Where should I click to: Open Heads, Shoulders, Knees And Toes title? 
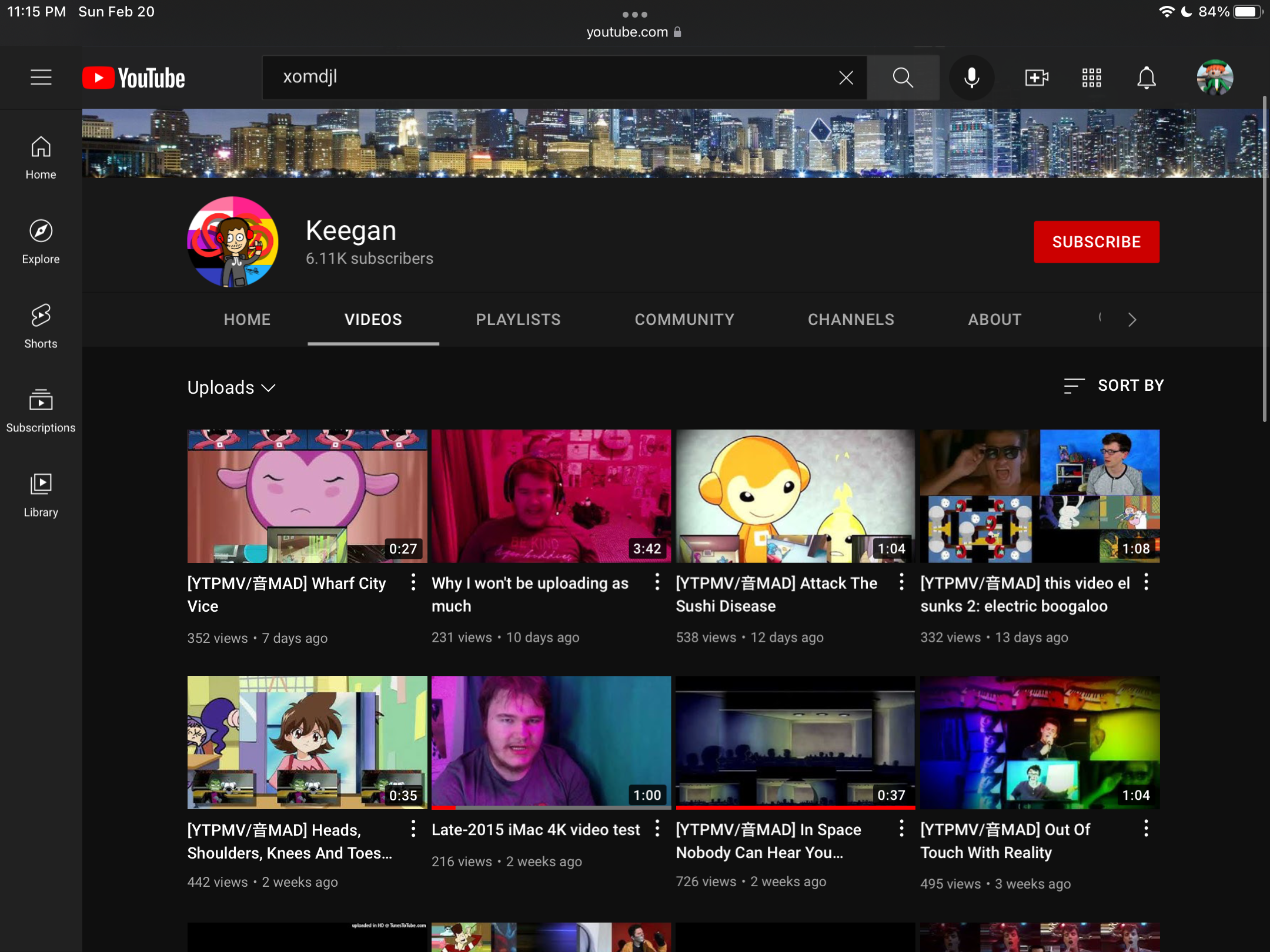pos(289,841)
